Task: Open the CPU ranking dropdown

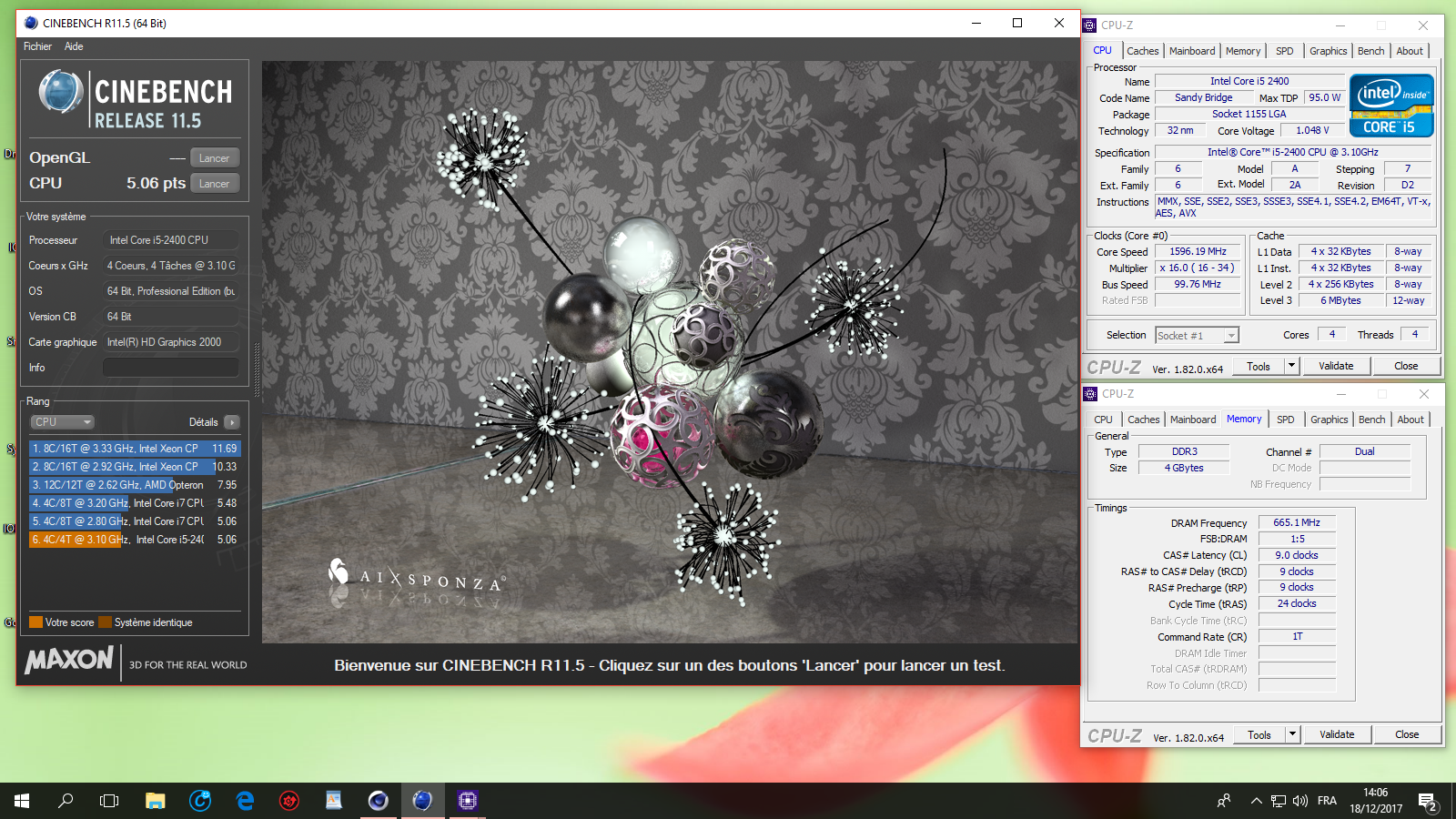Action: coord(63,422)
